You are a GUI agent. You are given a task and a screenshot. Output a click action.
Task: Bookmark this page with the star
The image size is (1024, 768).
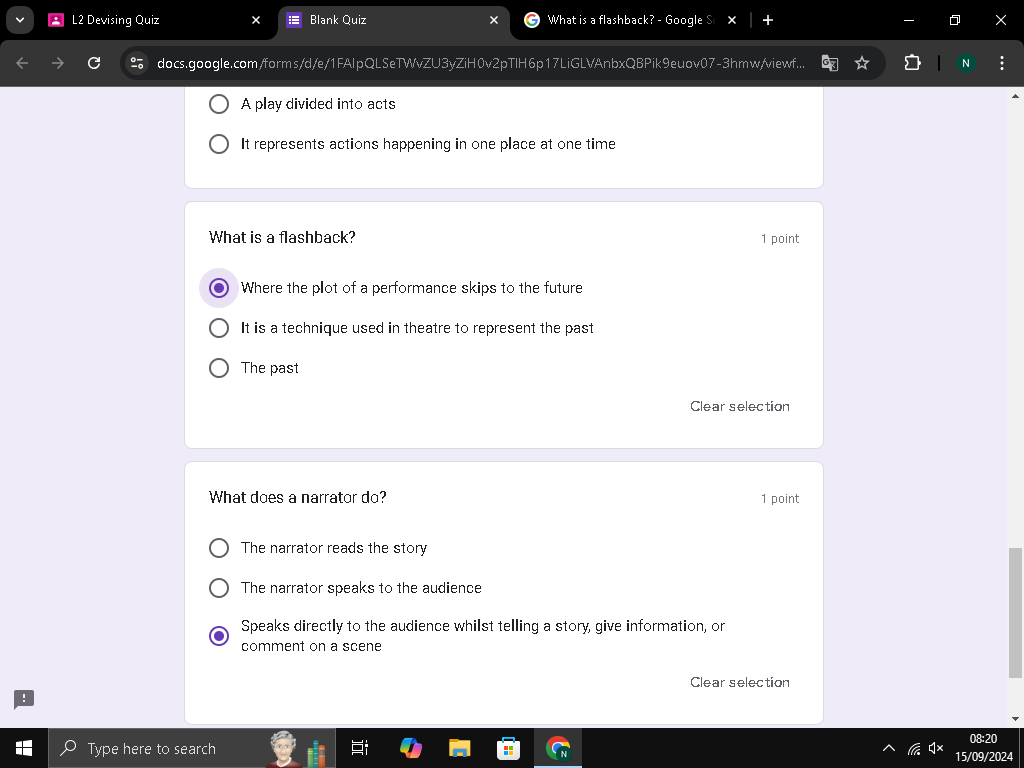pyautogui.click(x=862, y=63)
